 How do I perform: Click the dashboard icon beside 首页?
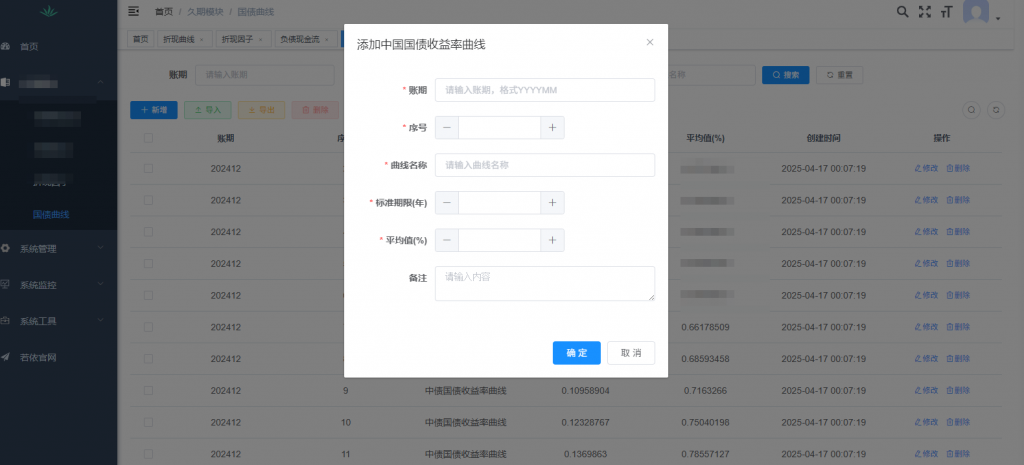coord(5,46)
